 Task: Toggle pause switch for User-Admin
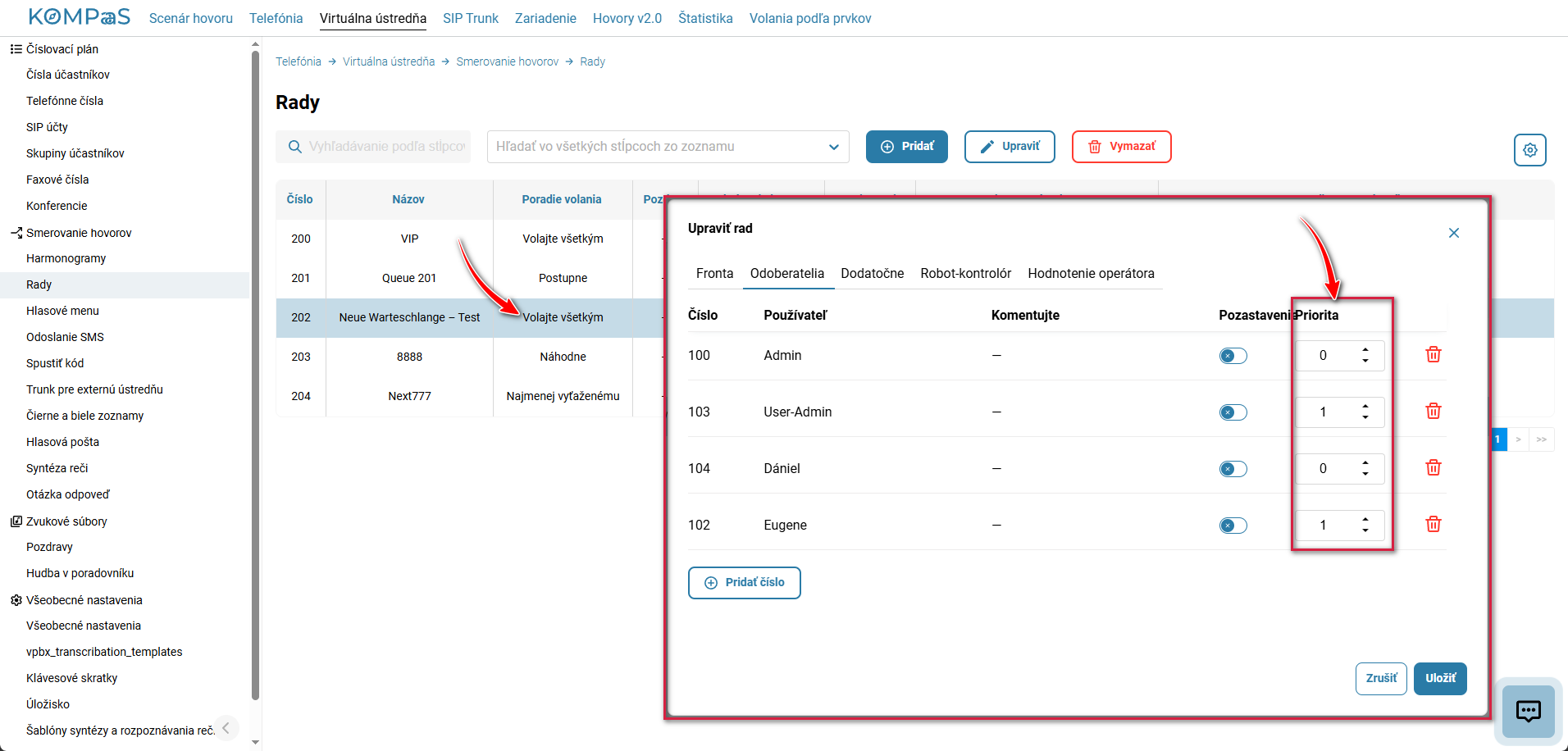tap(1233, 412)
